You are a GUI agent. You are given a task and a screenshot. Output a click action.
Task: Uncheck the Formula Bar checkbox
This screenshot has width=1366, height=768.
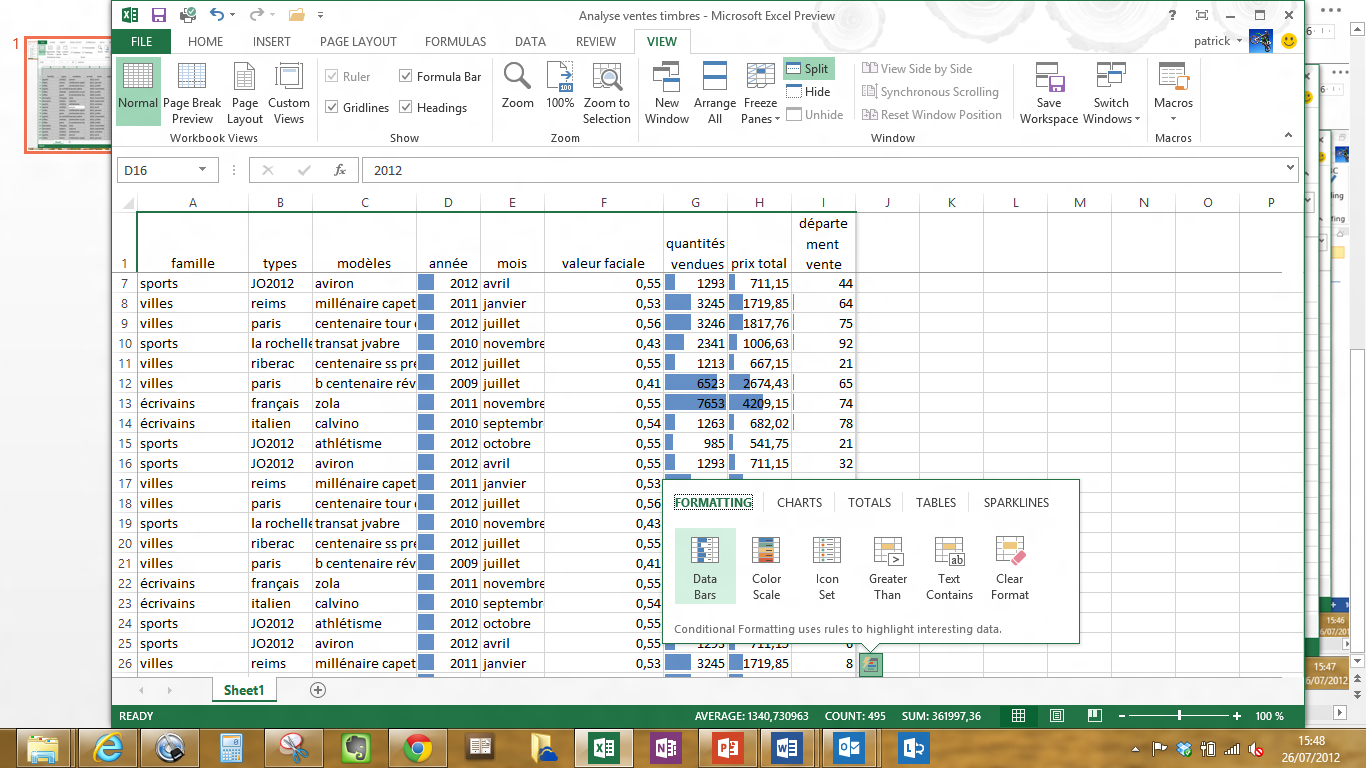click(x=406, y=77)
